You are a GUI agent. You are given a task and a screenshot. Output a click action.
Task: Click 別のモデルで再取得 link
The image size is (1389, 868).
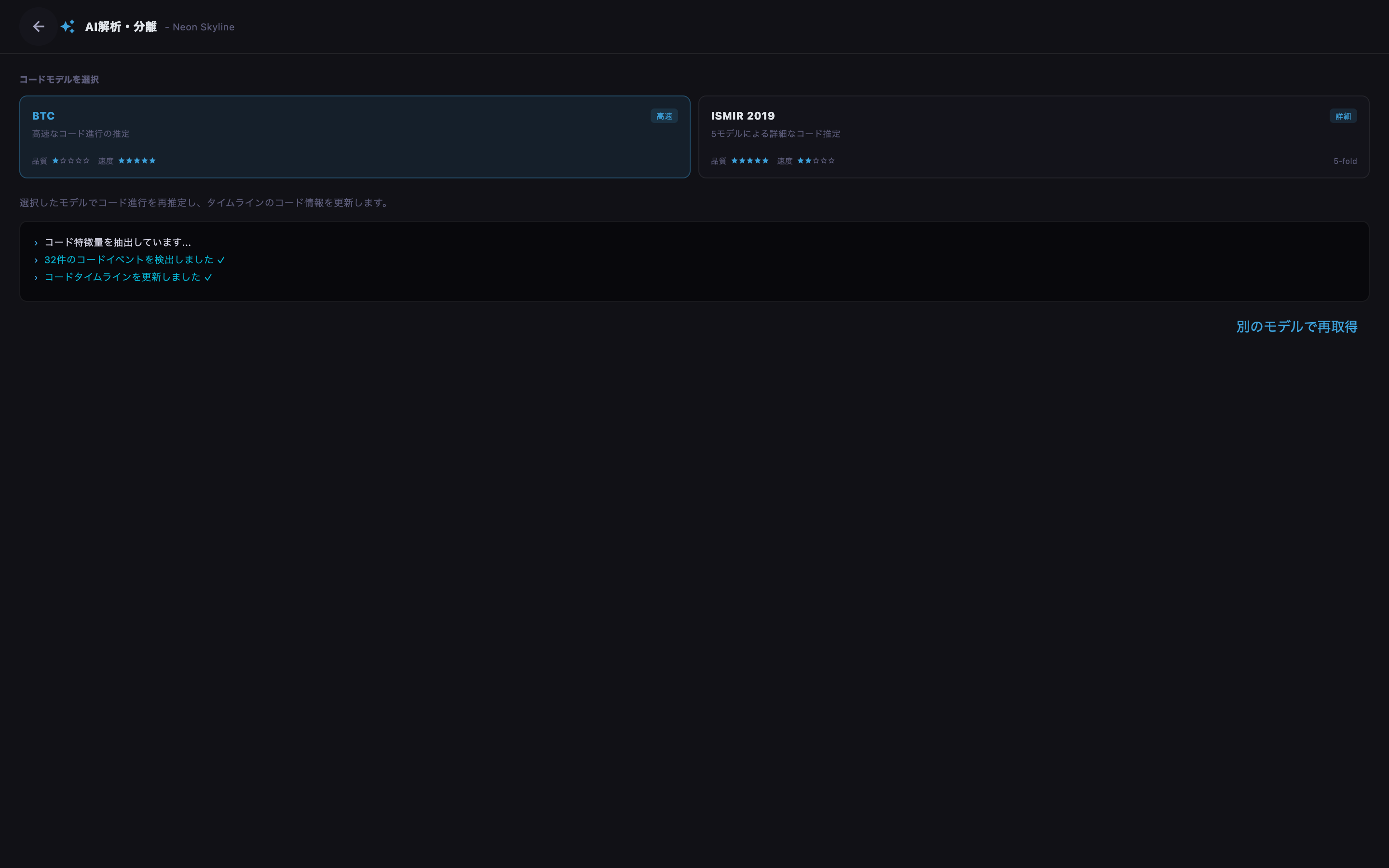coord(1296,326)
